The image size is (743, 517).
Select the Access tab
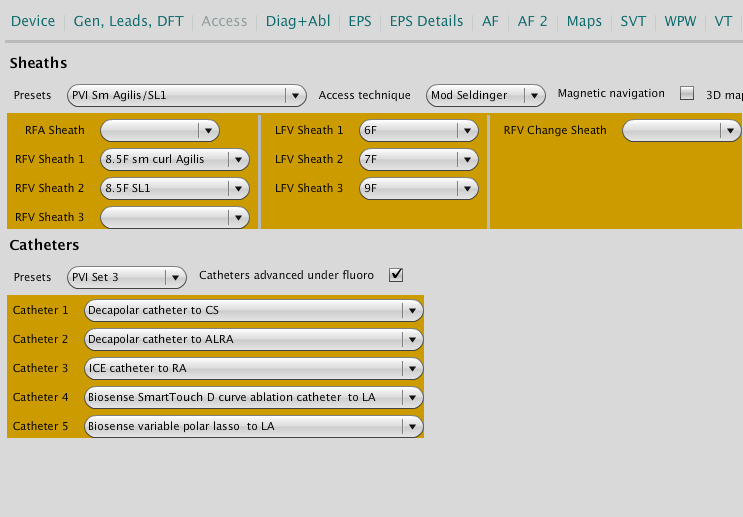click(224, 21)
